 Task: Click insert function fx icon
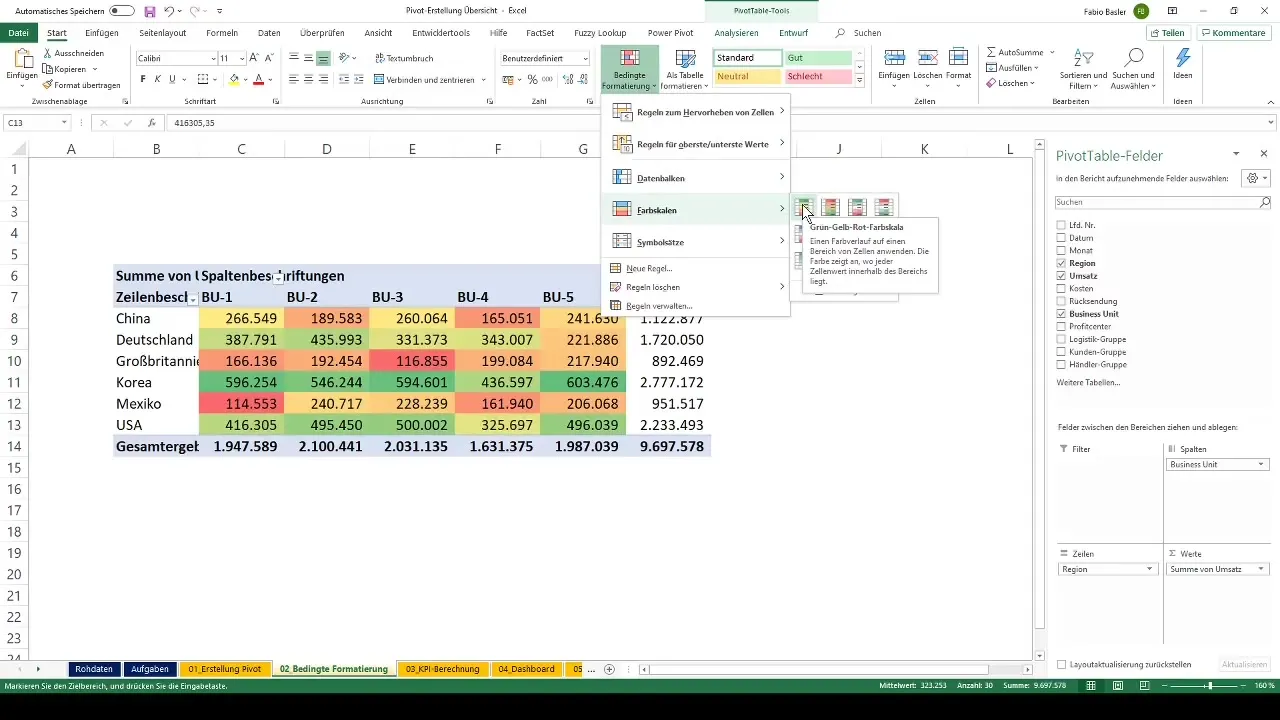[152, 123]
